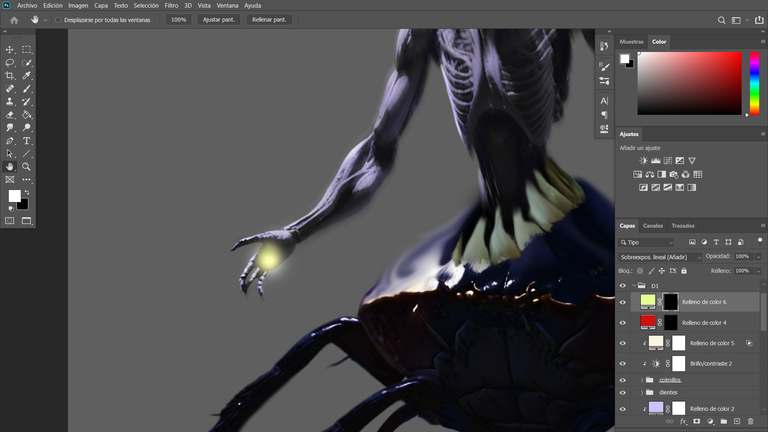Select the Paint Bucket tool

coord(26,115)
